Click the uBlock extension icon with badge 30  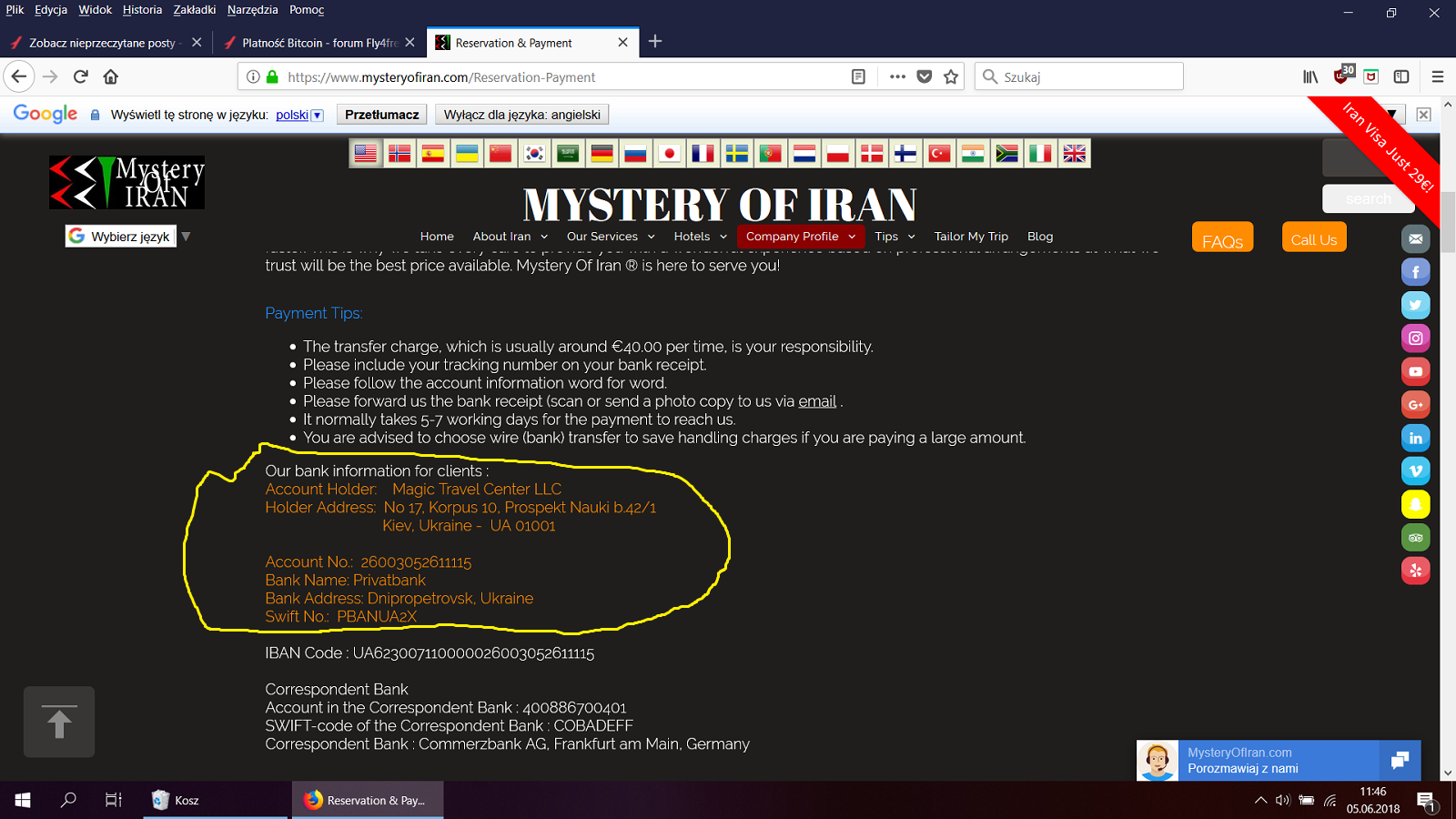click(x=1342, y=76)
